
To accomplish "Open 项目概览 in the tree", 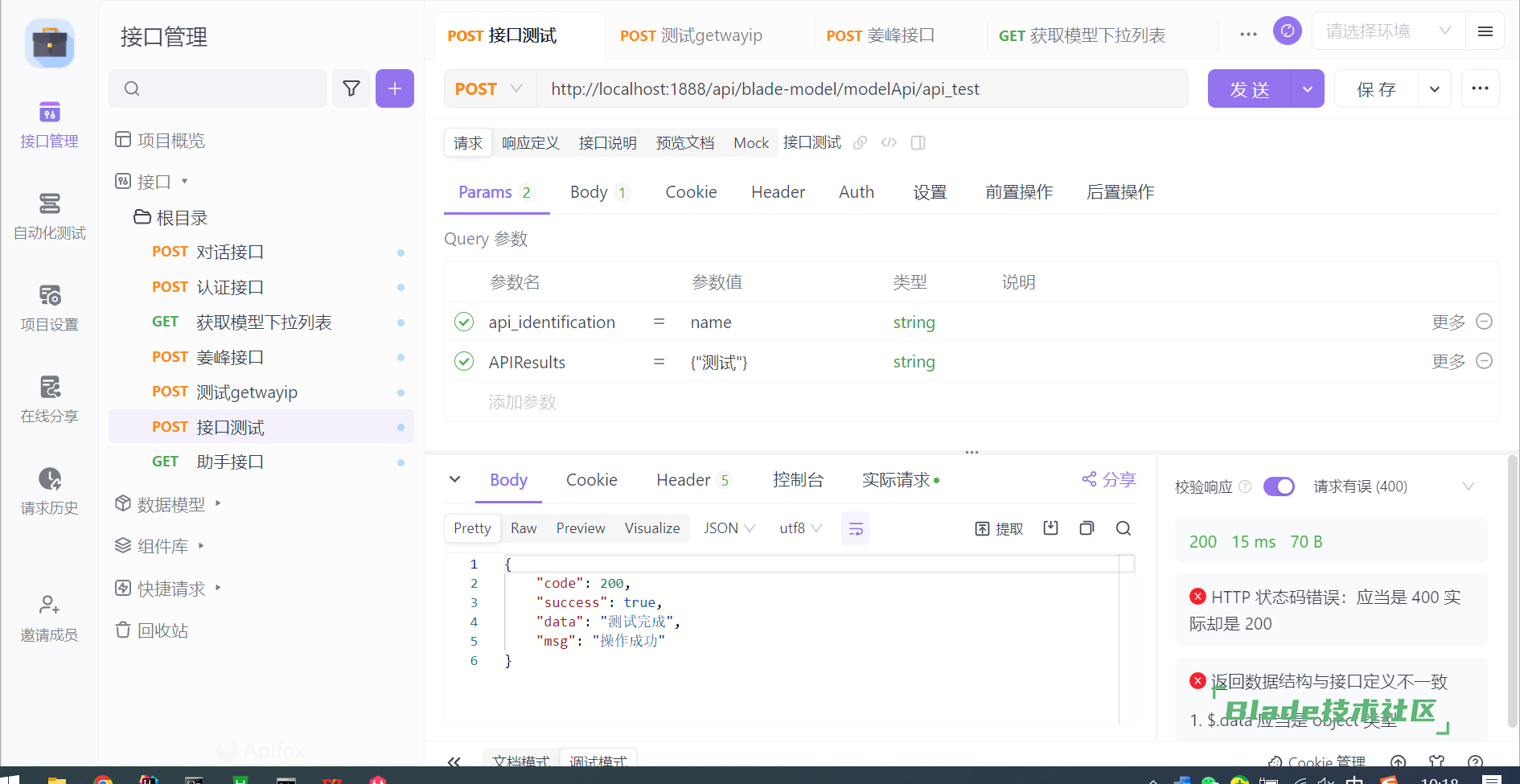I will (160, 140).
